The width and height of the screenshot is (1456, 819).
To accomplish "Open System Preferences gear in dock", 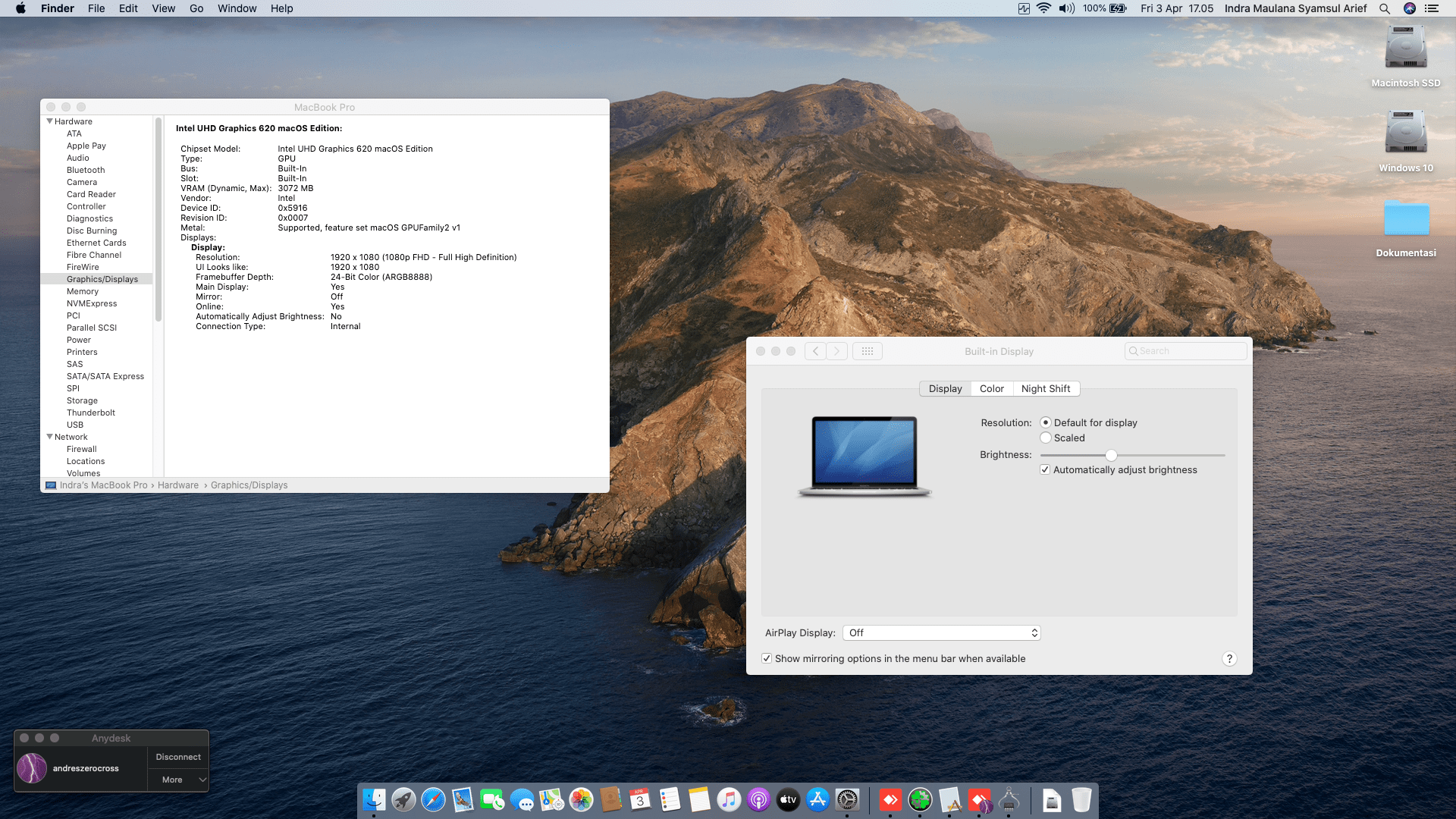I will (847, 799).
